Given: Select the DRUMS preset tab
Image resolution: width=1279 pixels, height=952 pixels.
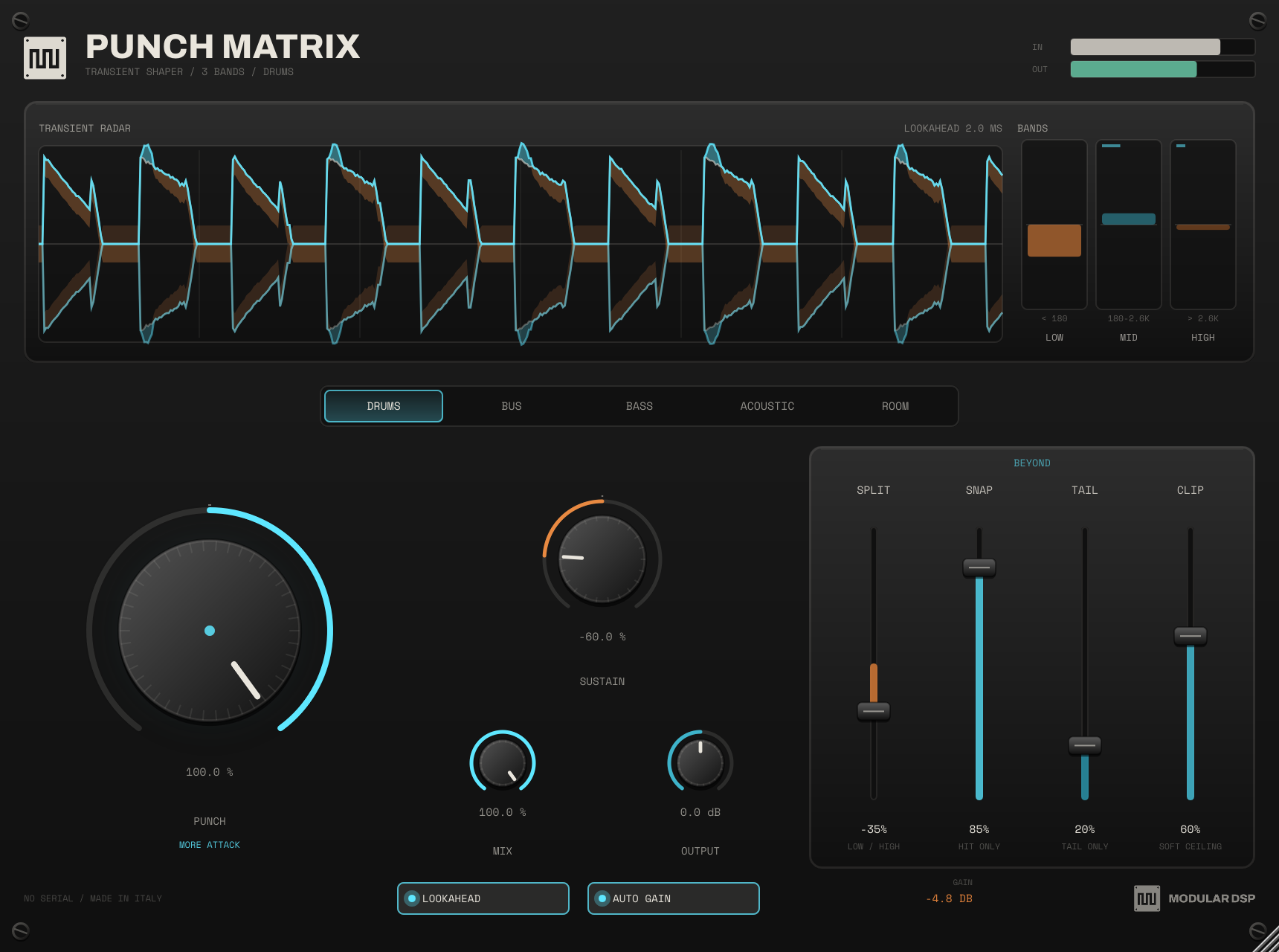Looking at the screenshot, I should (384, 406).
